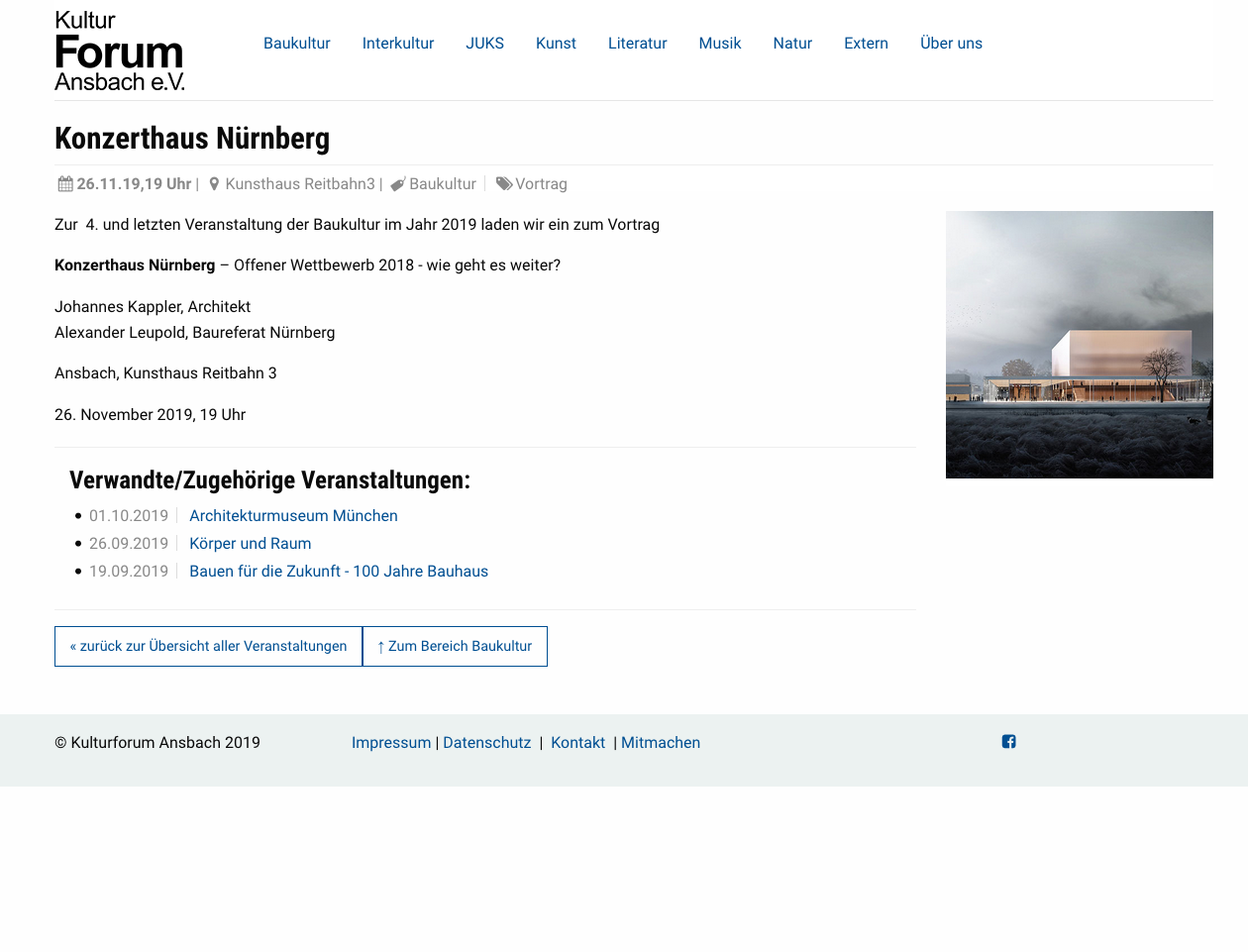The image size is (1248, 952).
Task: Open the Über uns page
Action: point(951,43)
